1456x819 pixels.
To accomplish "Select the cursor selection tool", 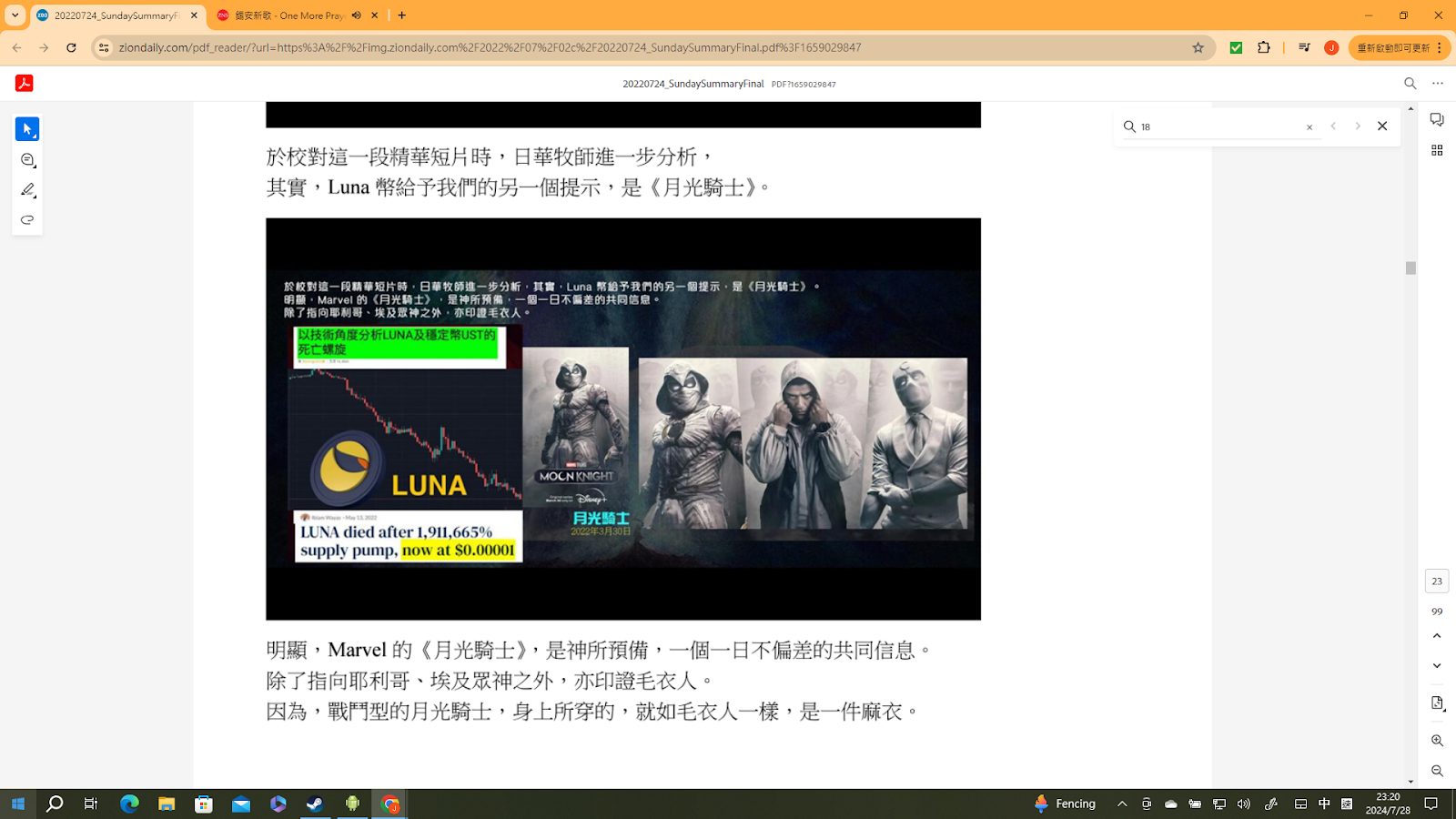I will [x=27, y=129].
